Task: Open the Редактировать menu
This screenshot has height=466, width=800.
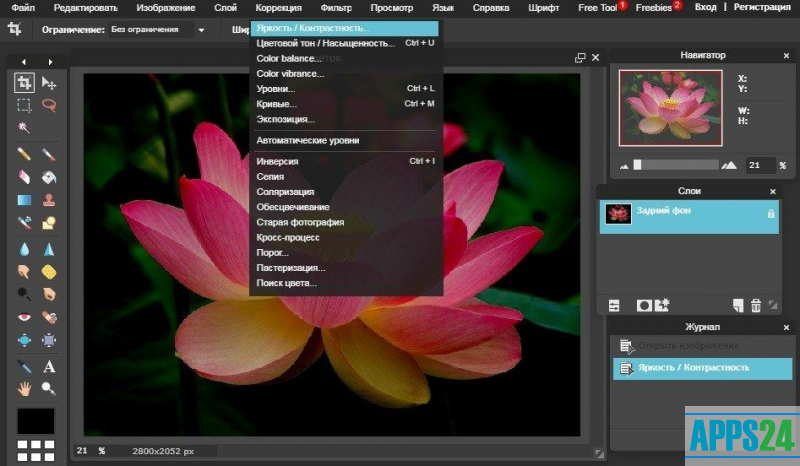Action: pyautogui.click(x=85, y=8)
